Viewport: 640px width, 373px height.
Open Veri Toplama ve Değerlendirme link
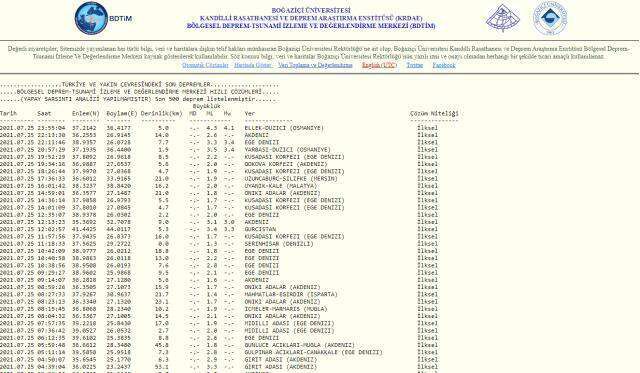[315, 65]
